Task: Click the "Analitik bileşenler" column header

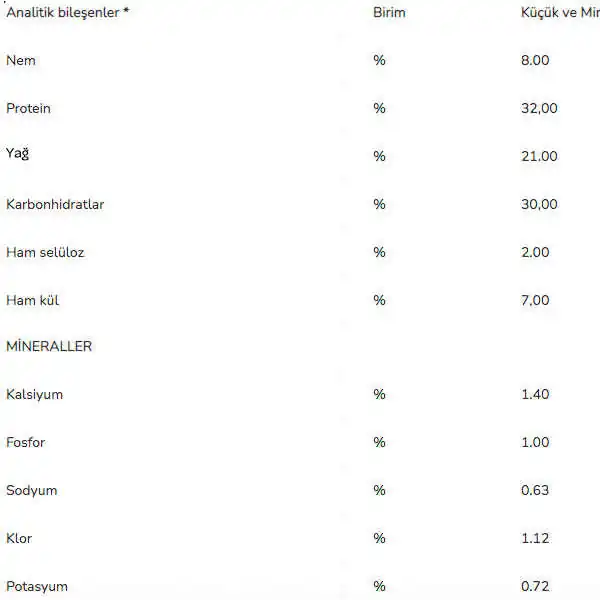Action: [68, 13]
